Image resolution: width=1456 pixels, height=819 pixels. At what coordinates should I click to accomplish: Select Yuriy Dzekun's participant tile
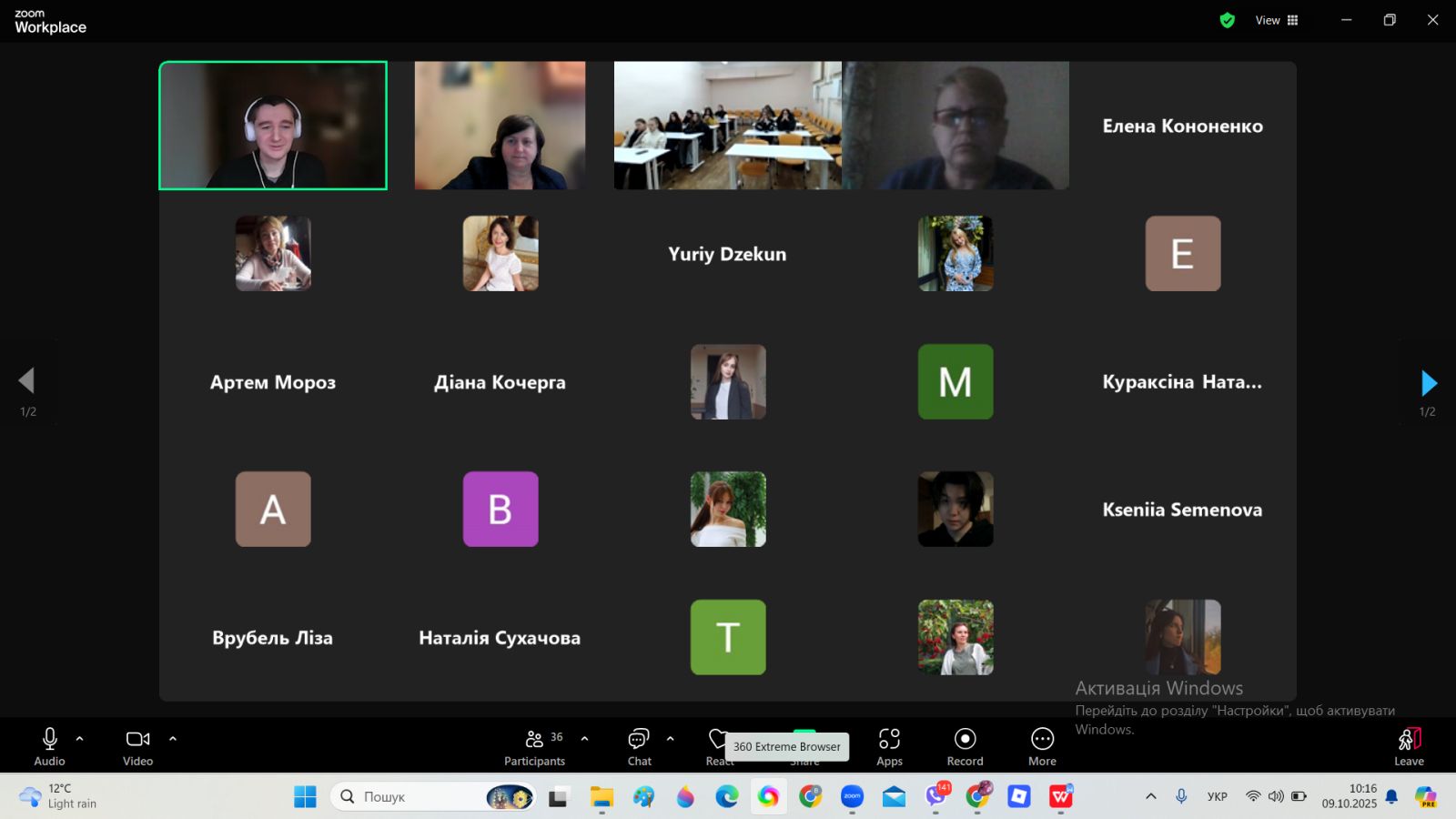pos(727,254)
